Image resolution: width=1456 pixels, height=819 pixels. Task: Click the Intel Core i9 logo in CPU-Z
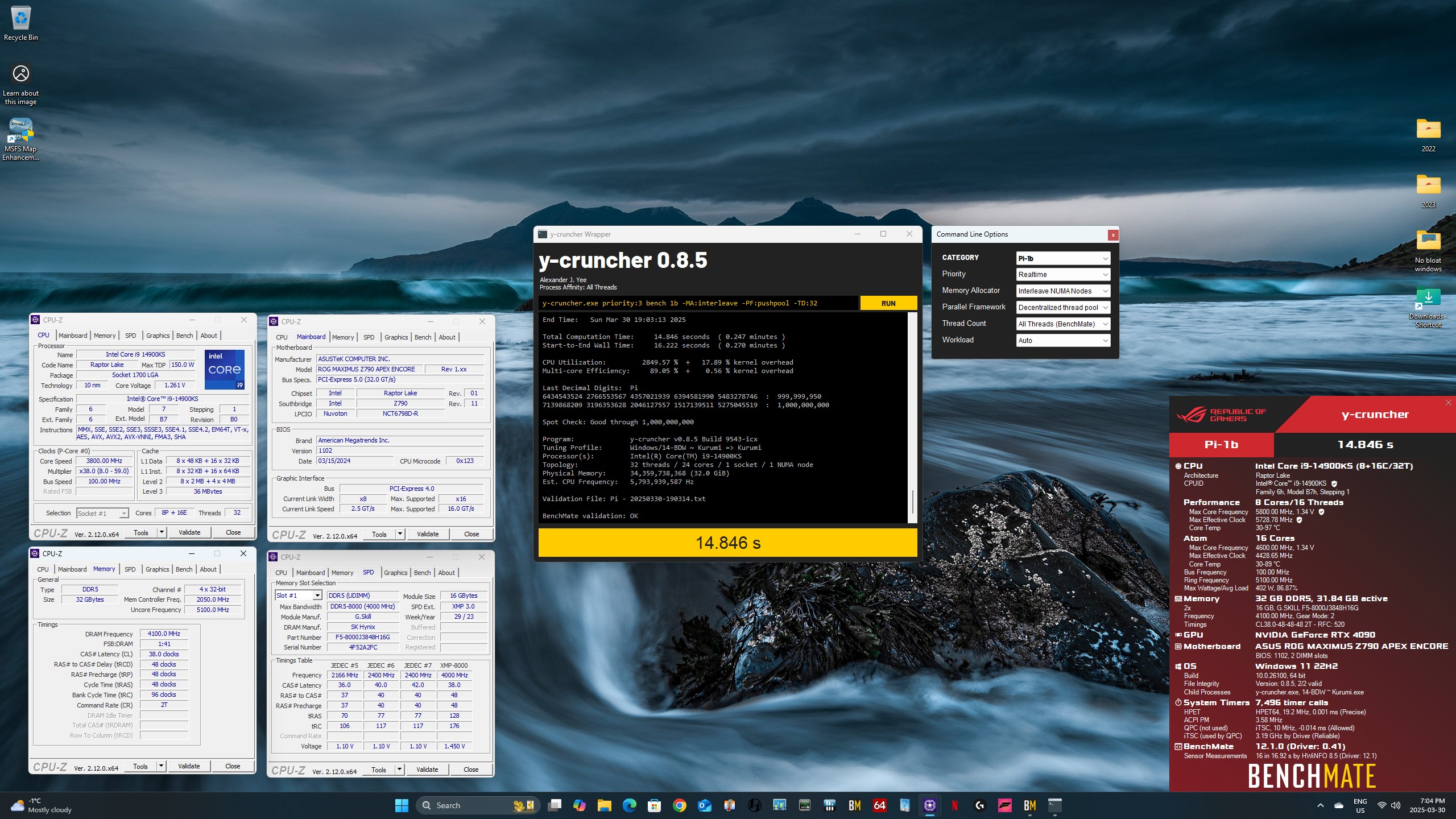coord(224,369)
